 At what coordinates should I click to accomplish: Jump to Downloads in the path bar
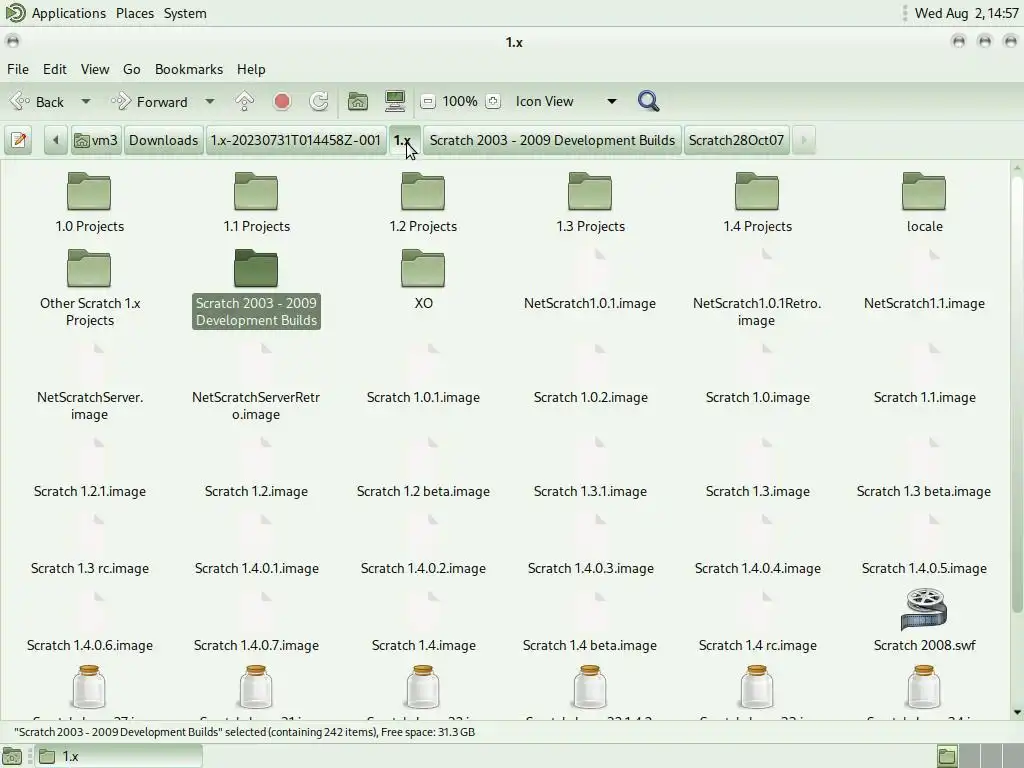(163, 140)
